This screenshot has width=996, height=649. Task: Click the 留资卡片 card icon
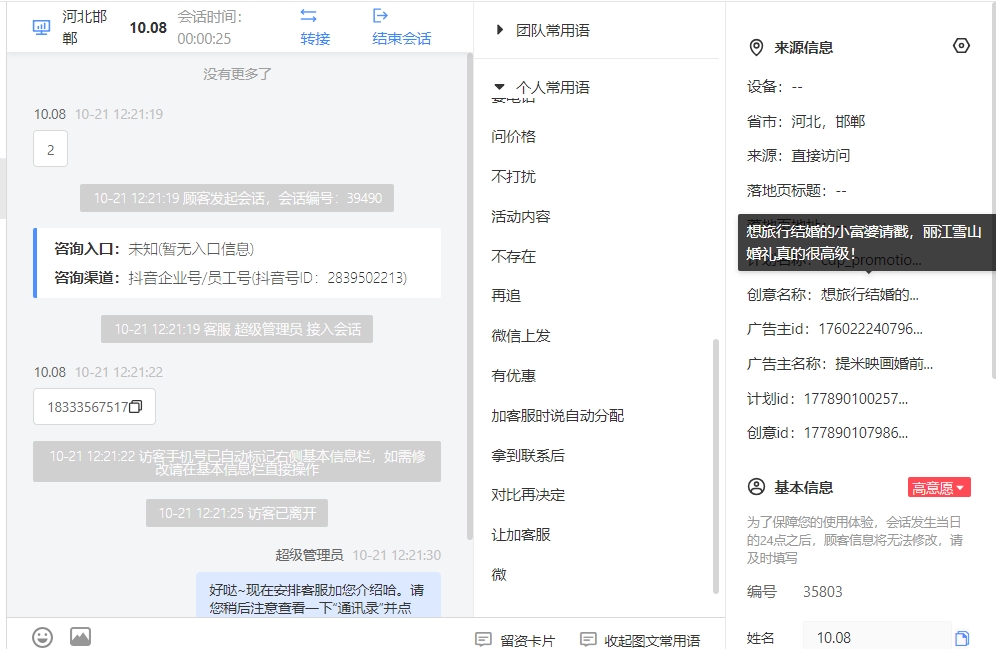click(x=483, y=639)
